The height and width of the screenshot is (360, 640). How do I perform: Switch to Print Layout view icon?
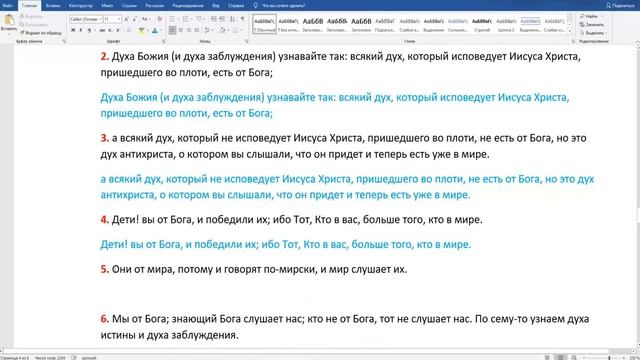(x=561, y=358)
